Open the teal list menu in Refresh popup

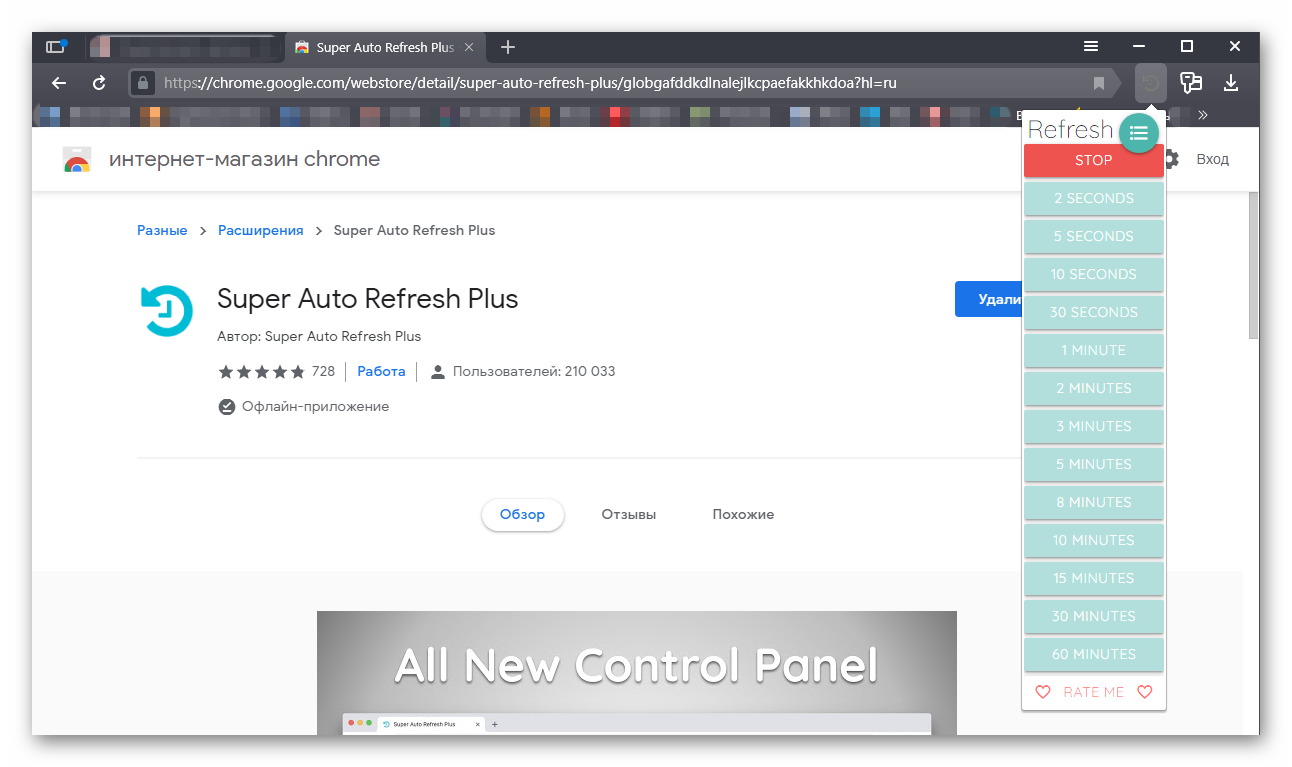(1138, 133)
